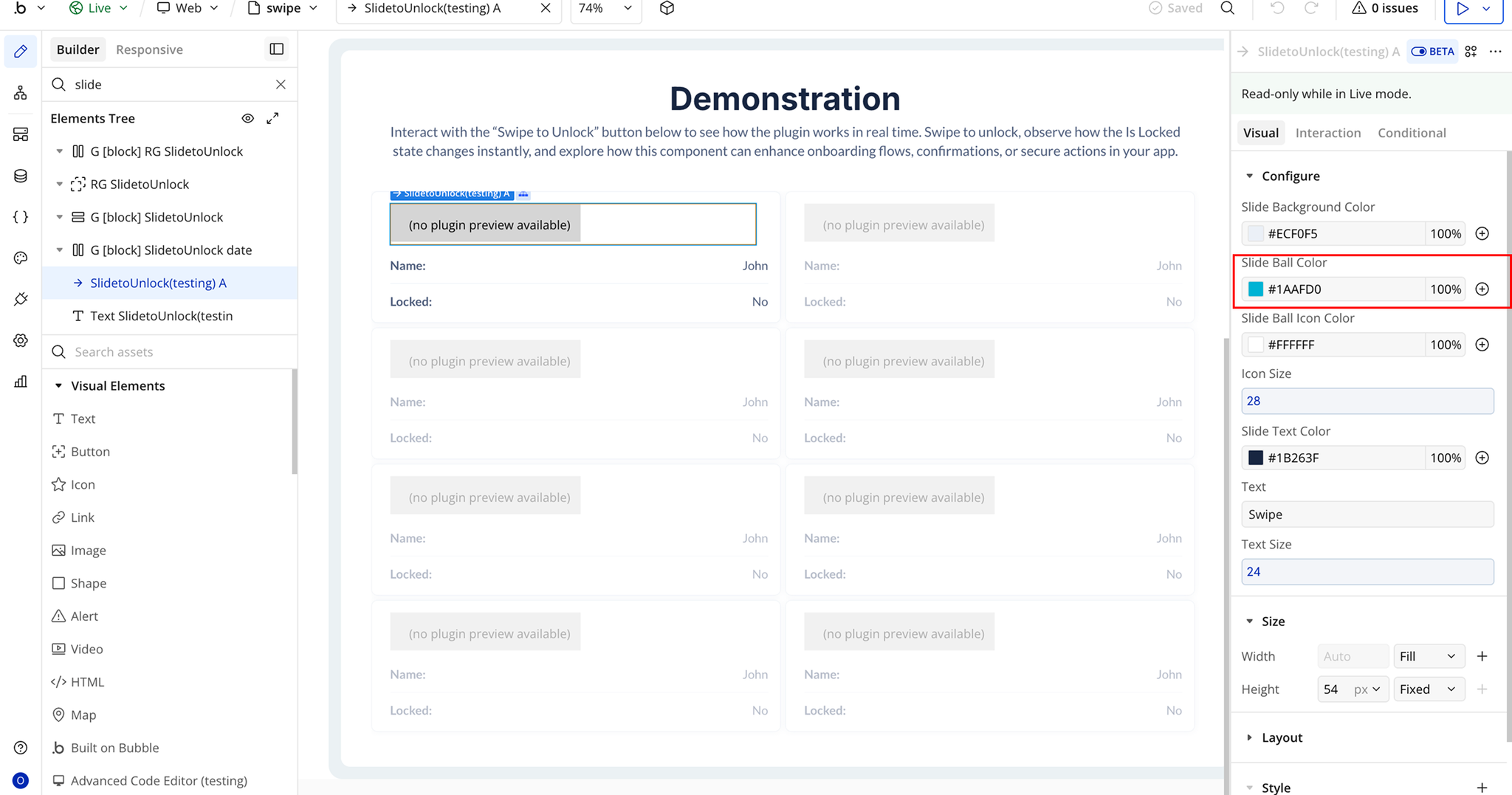
Task: Click the search magnifier in top bar
Action: pyautogui.click(x=1227, y=8)
